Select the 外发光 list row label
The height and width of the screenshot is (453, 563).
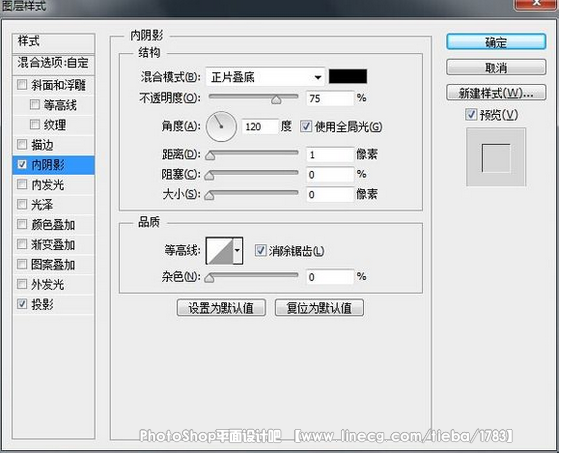(48, 285)
